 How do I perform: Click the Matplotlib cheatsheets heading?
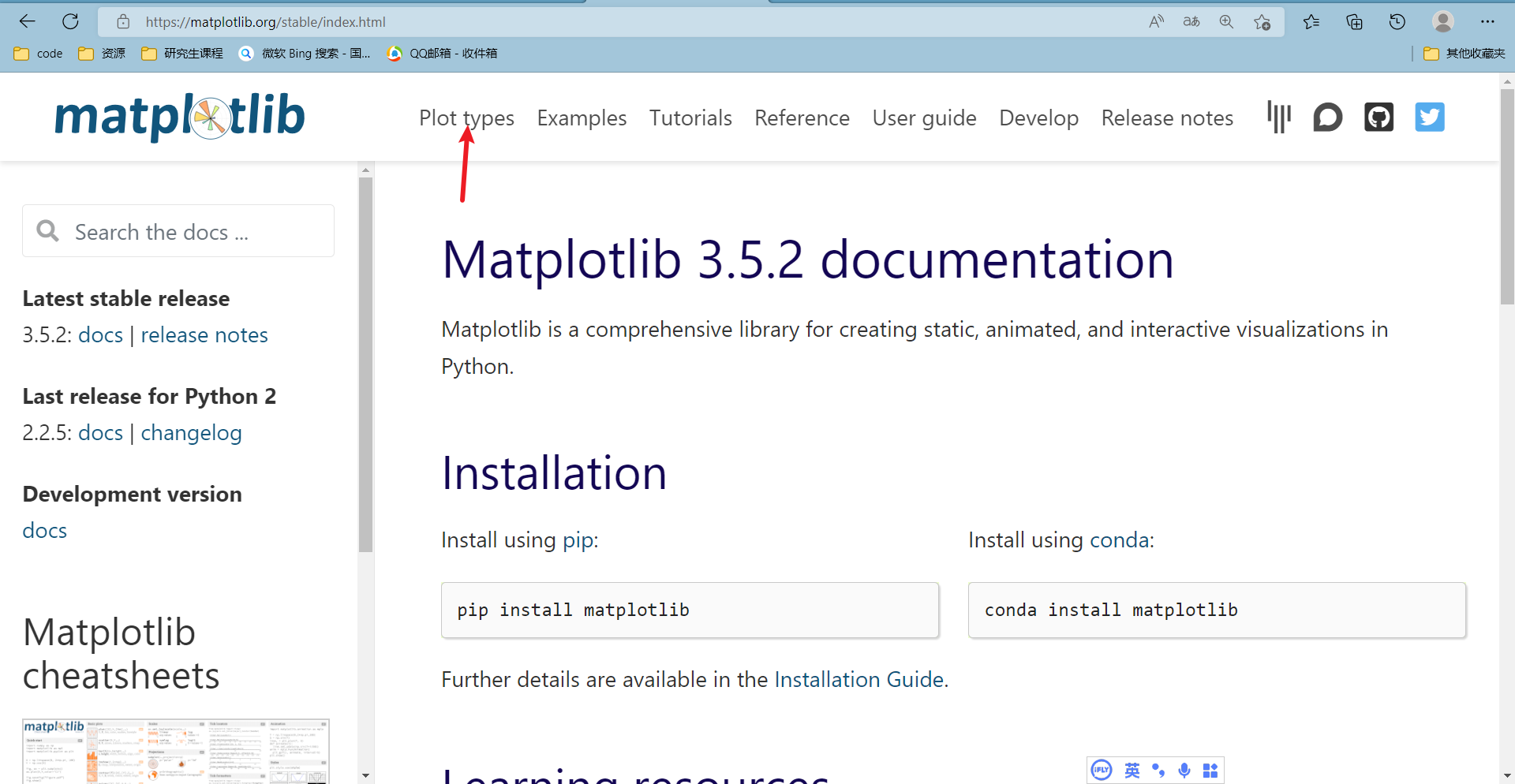(x=121, y=654)
